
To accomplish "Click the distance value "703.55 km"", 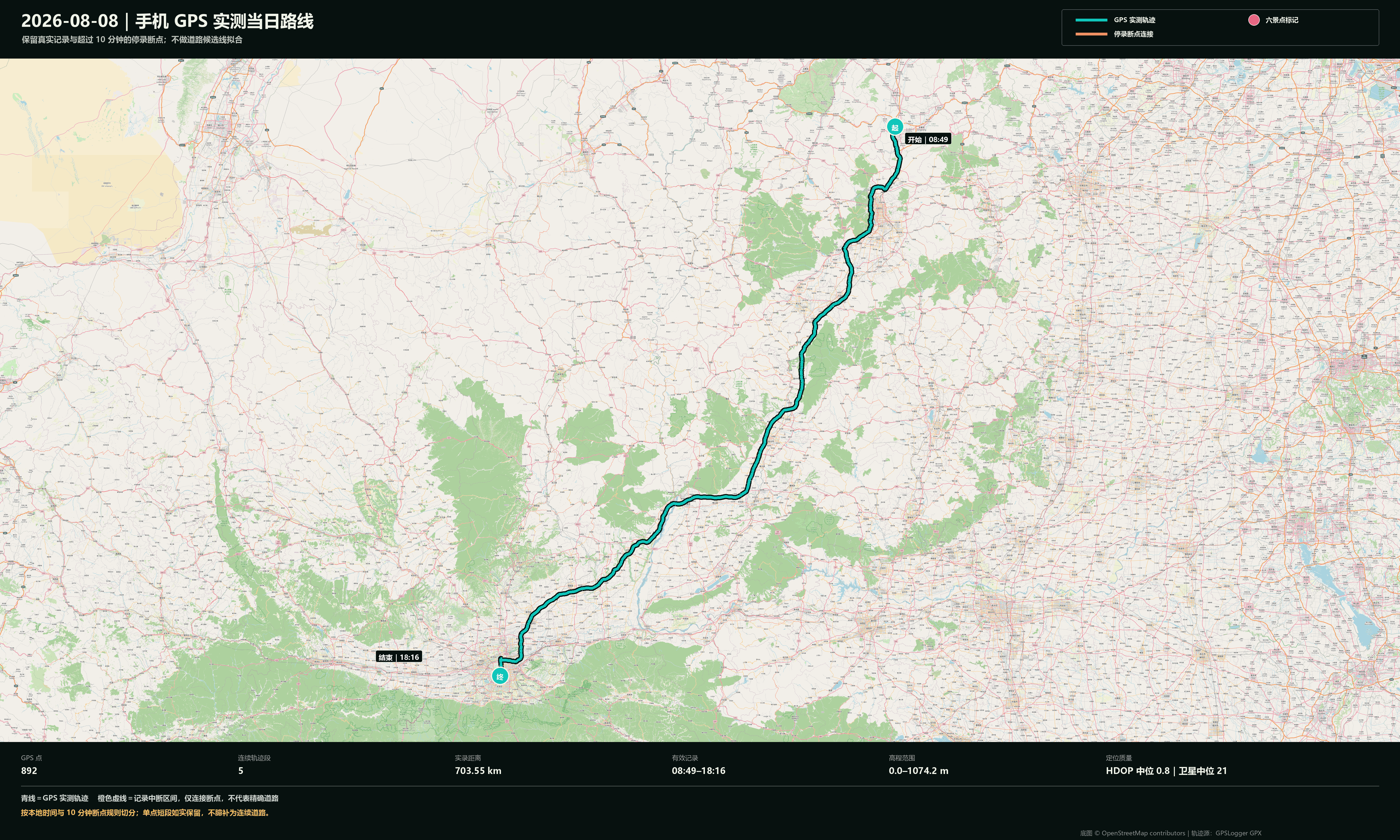I will [x=478, y=771].
